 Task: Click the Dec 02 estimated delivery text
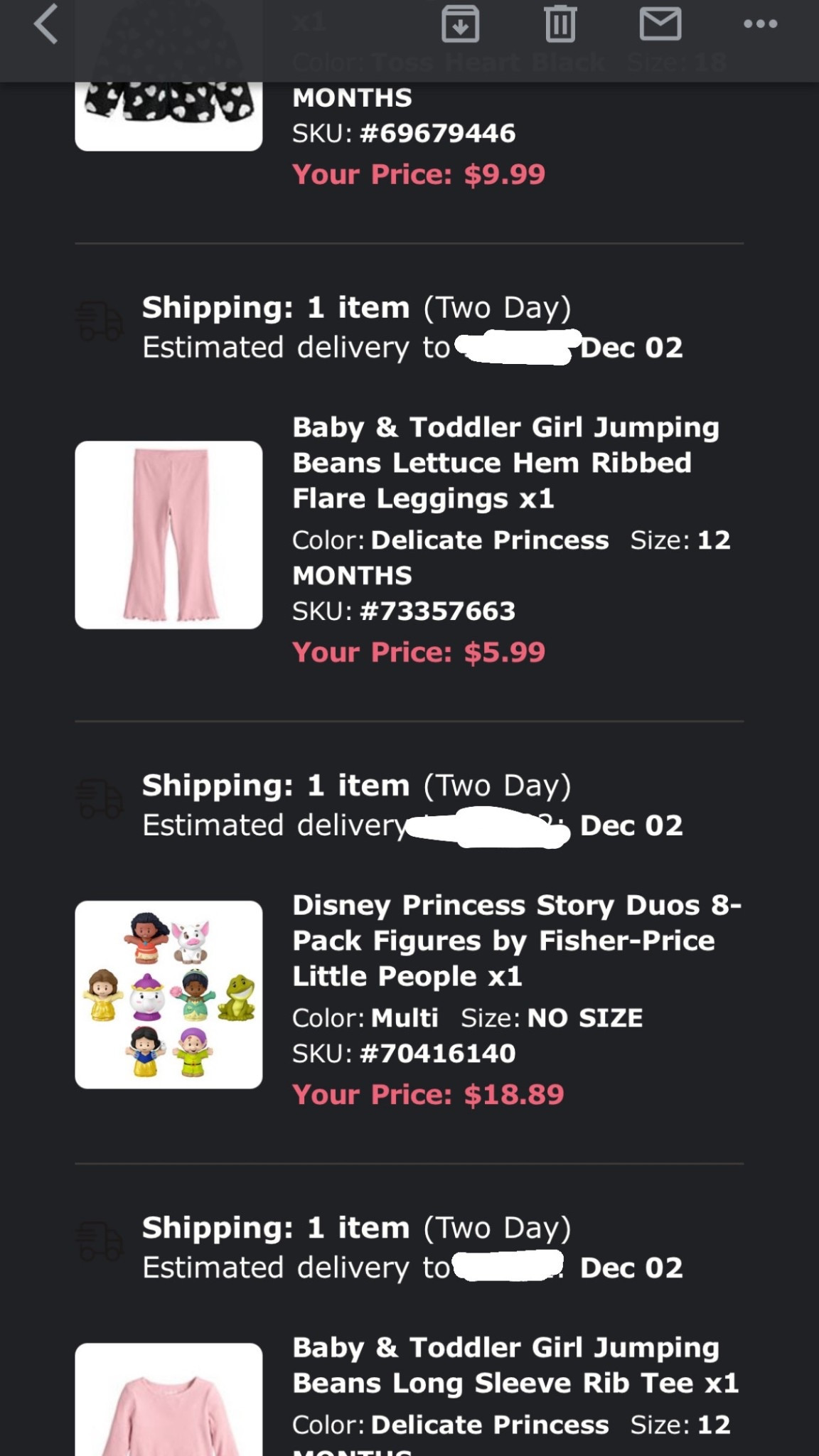pos(631,348)
